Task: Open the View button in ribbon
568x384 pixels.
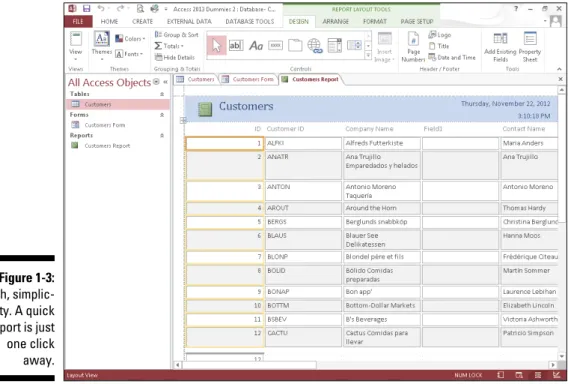Action: (x=76, y=46)
